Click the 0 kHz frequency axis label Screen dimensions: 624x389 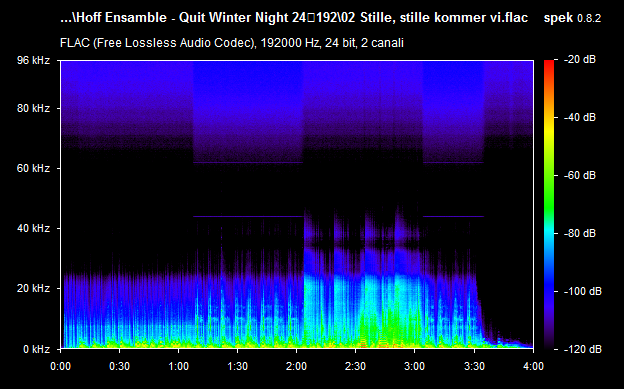[x=36, y=349]
